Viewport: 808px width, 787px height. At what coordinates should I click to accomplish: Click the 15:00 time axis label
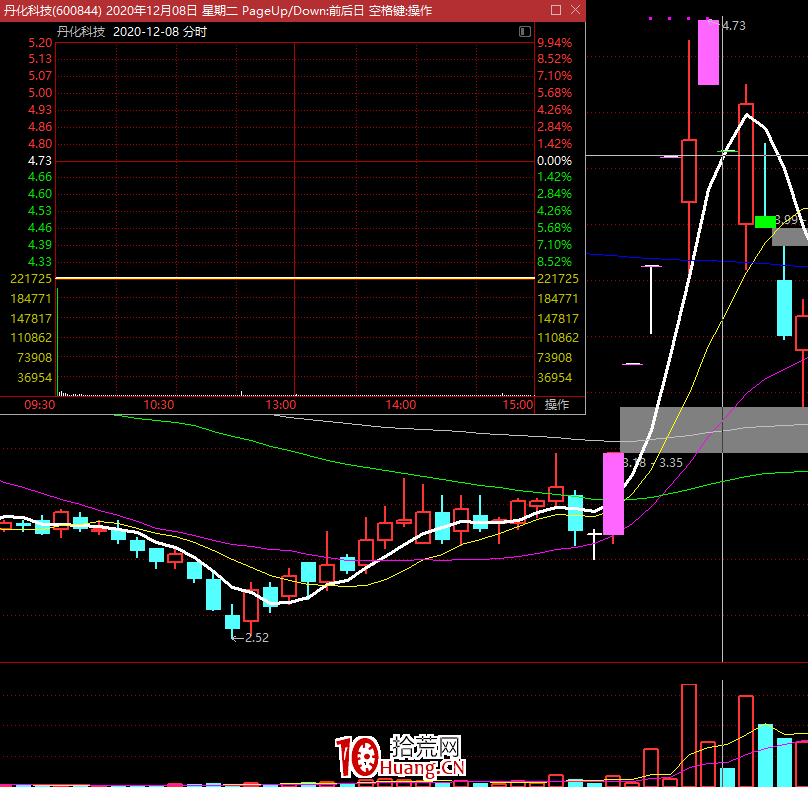click(x=518, y=405)
